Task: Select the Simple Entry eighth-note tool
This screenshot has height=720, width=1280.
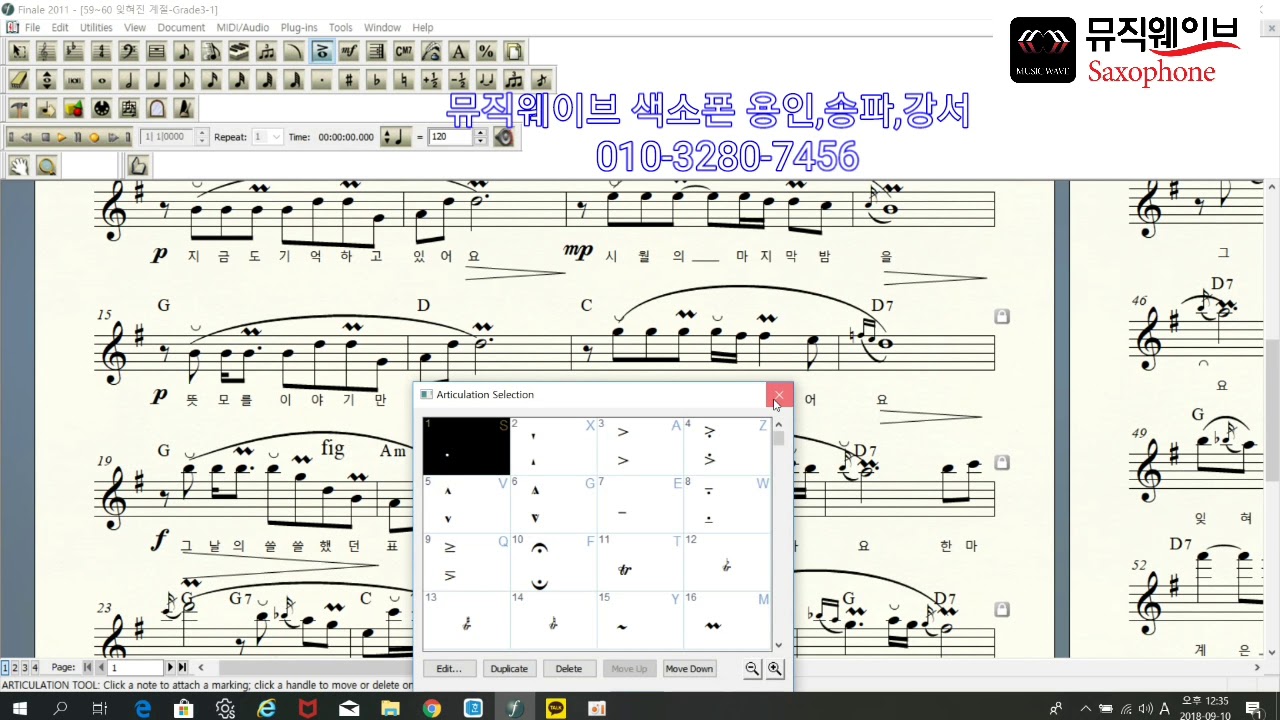Action: pyautogui.click(x=184, y=52)
